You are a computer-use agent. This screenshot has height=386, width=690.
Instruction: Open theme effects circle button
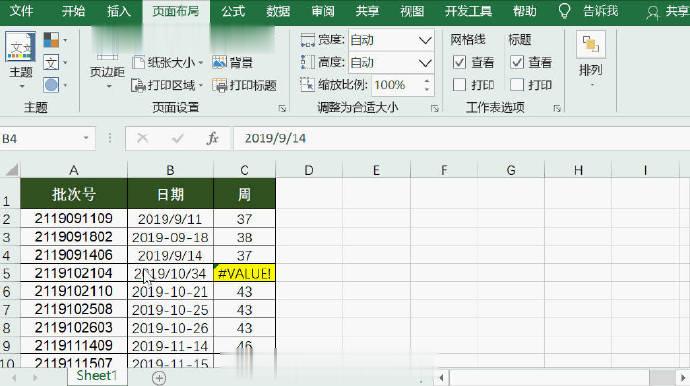55,85
